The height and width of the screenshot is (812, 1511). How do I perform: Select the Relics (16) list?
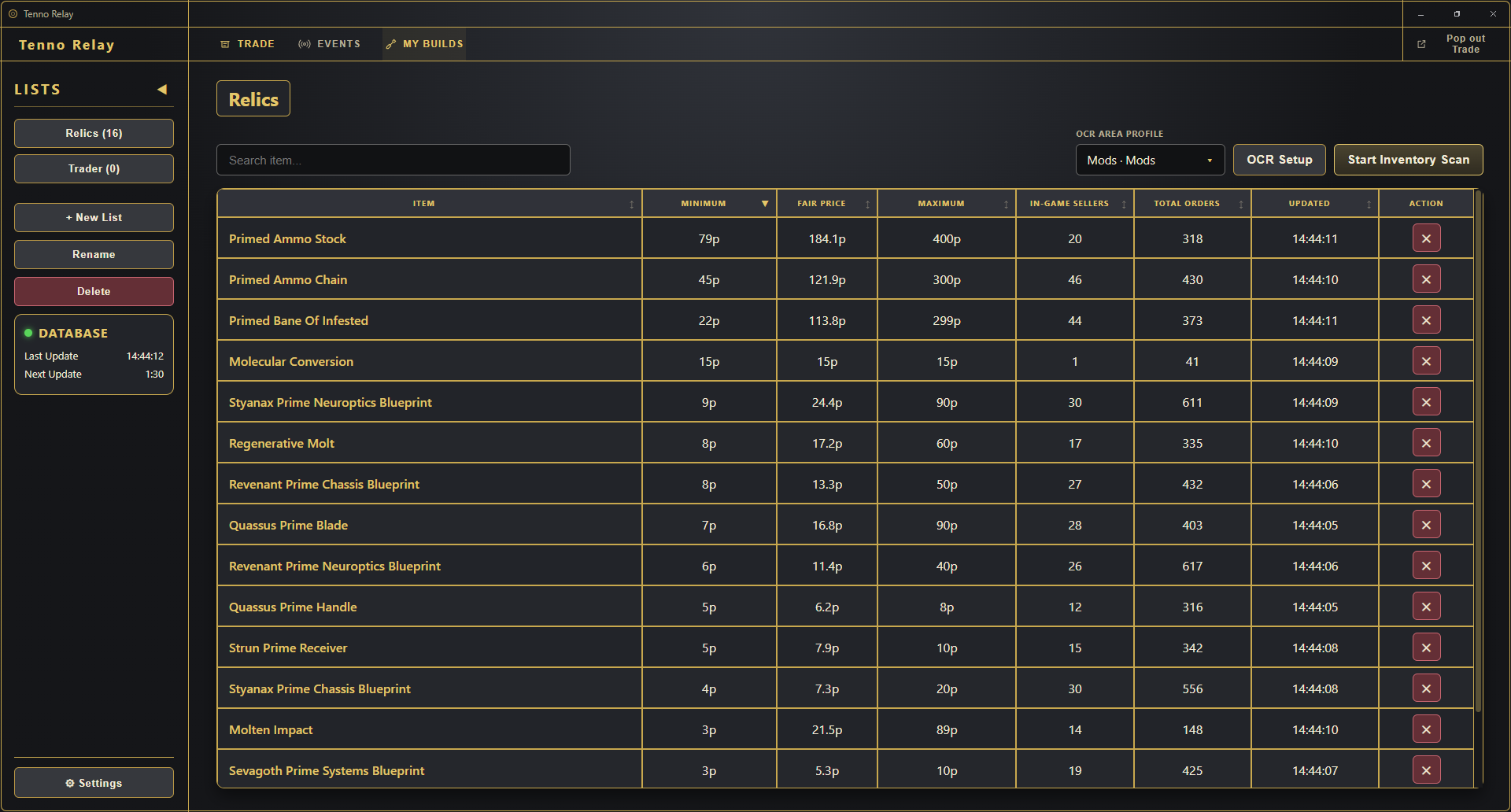[x=94, y=133]
